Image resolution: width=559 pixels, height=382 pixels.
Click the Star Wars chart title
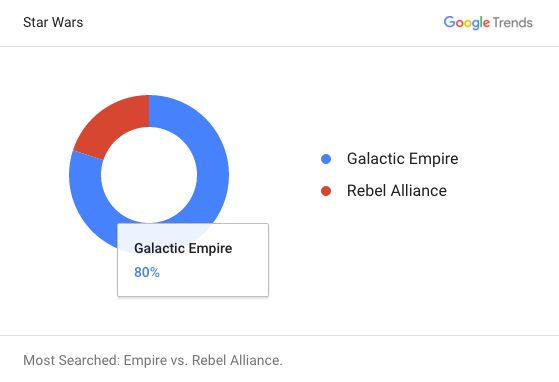pos(53,22)
